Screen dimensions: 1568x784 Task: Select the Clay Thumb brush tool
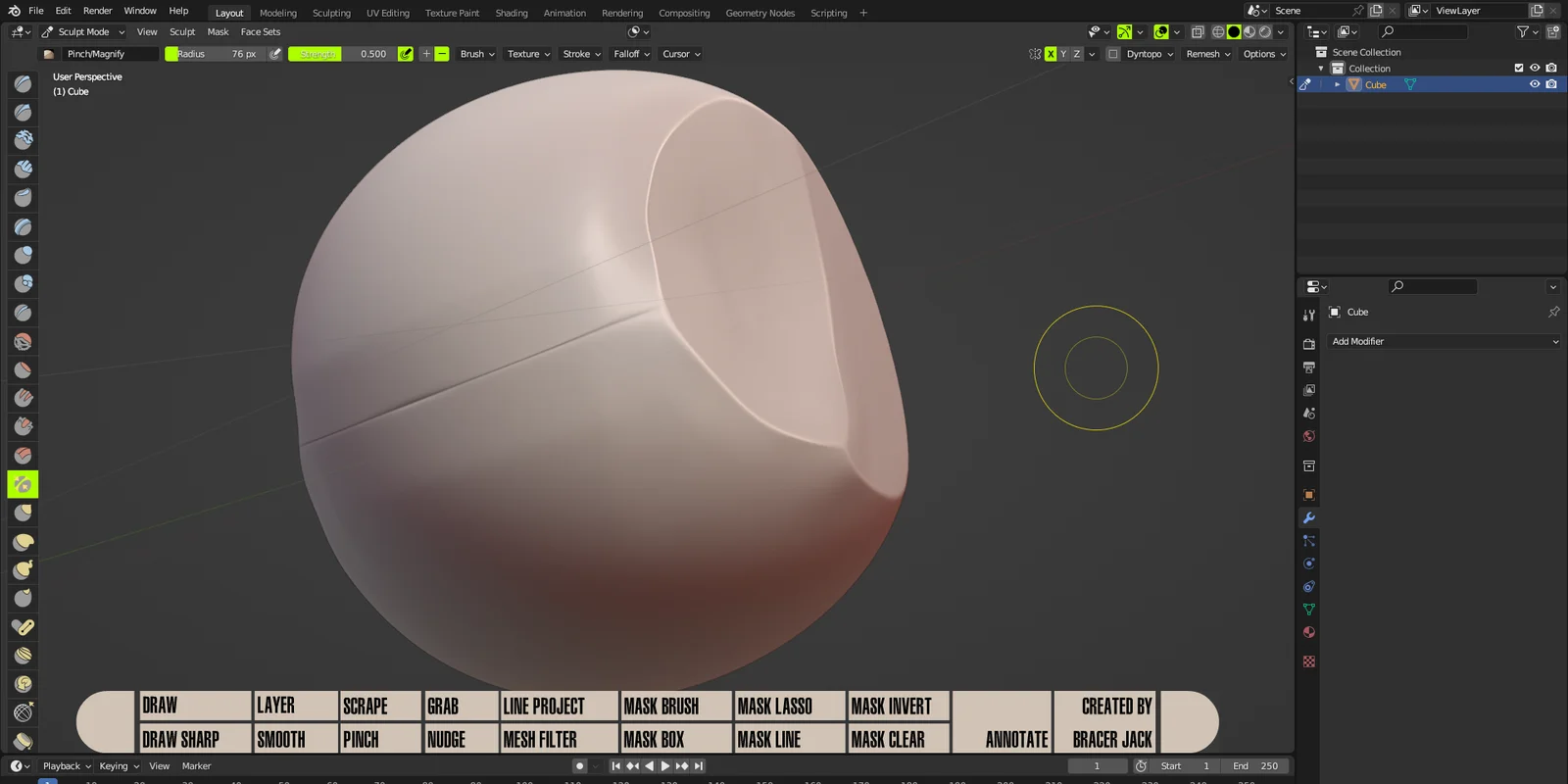point(23,198)
